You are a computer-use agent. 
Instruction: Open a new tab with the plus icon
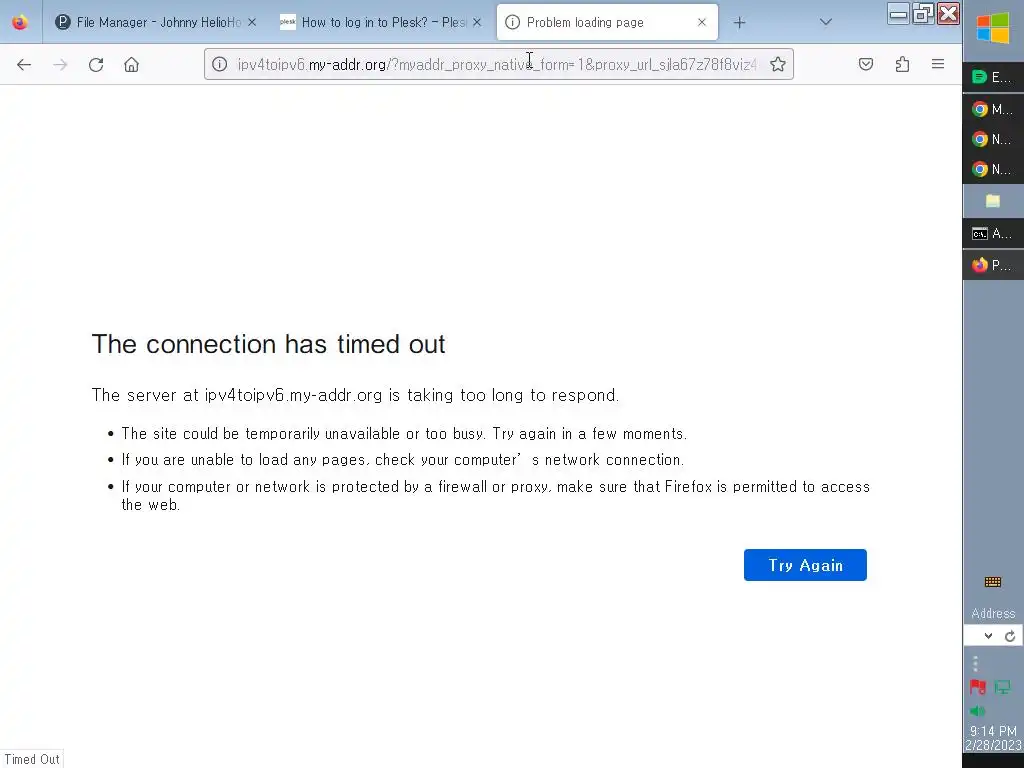(x=739, y=23)
